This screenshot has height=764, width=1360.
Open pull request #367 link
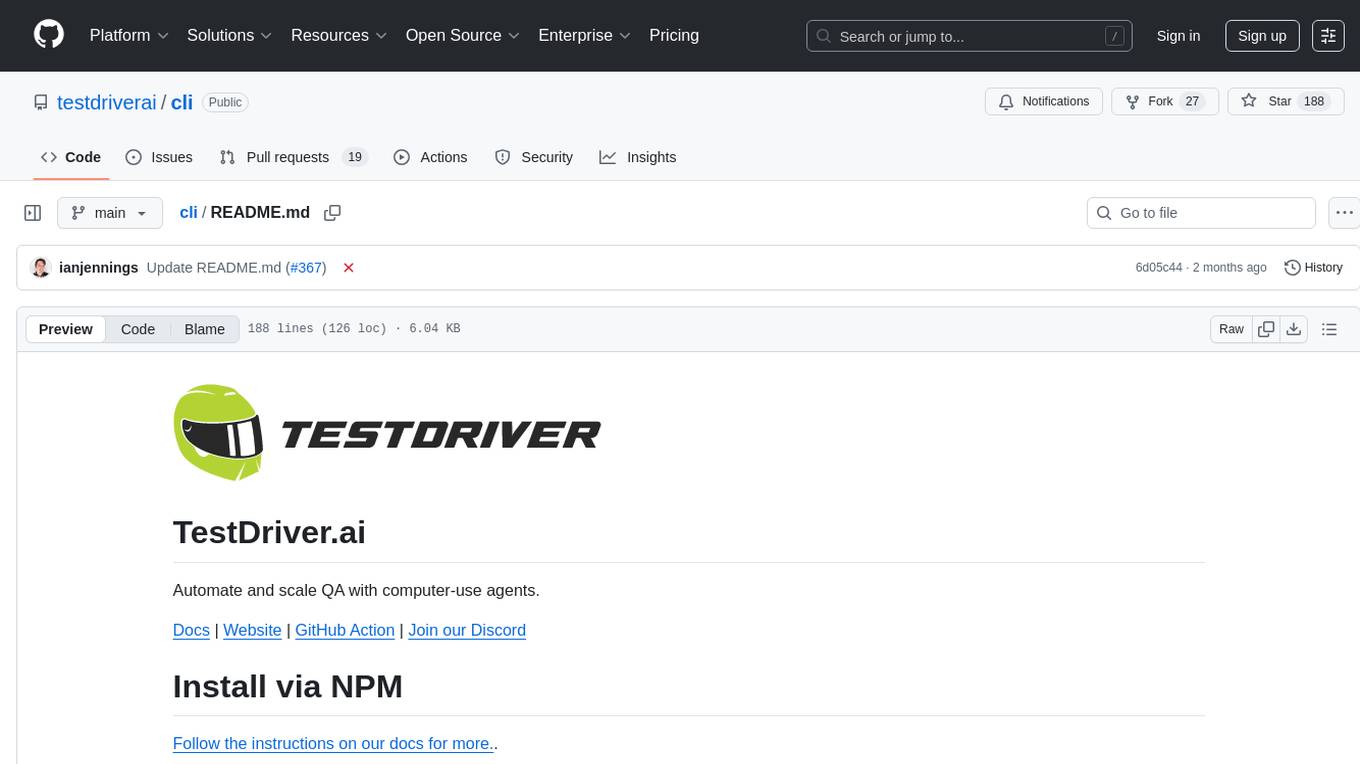click(x=306, y=268)
